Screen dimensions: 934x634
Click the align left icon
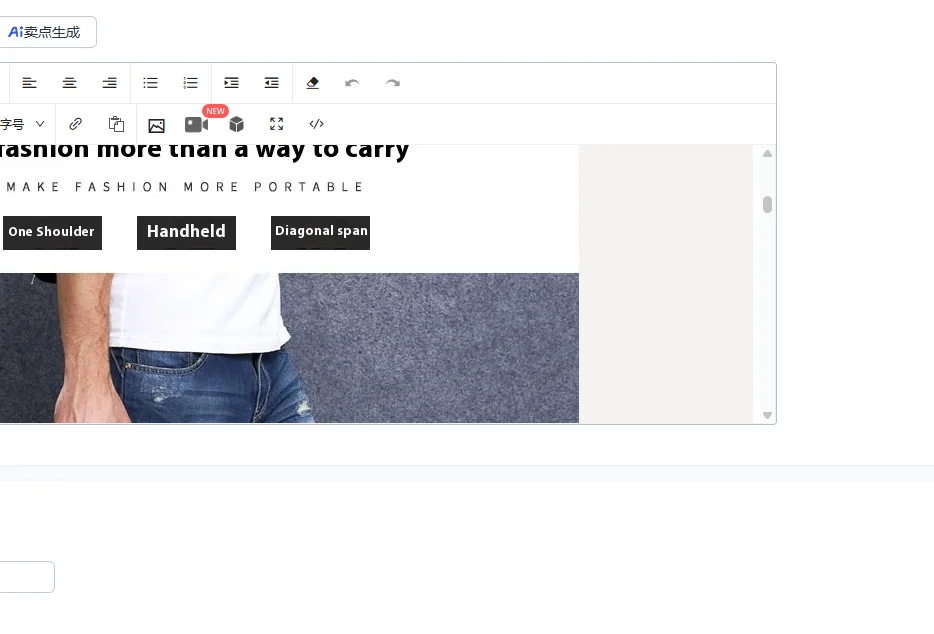coord(30,83)
